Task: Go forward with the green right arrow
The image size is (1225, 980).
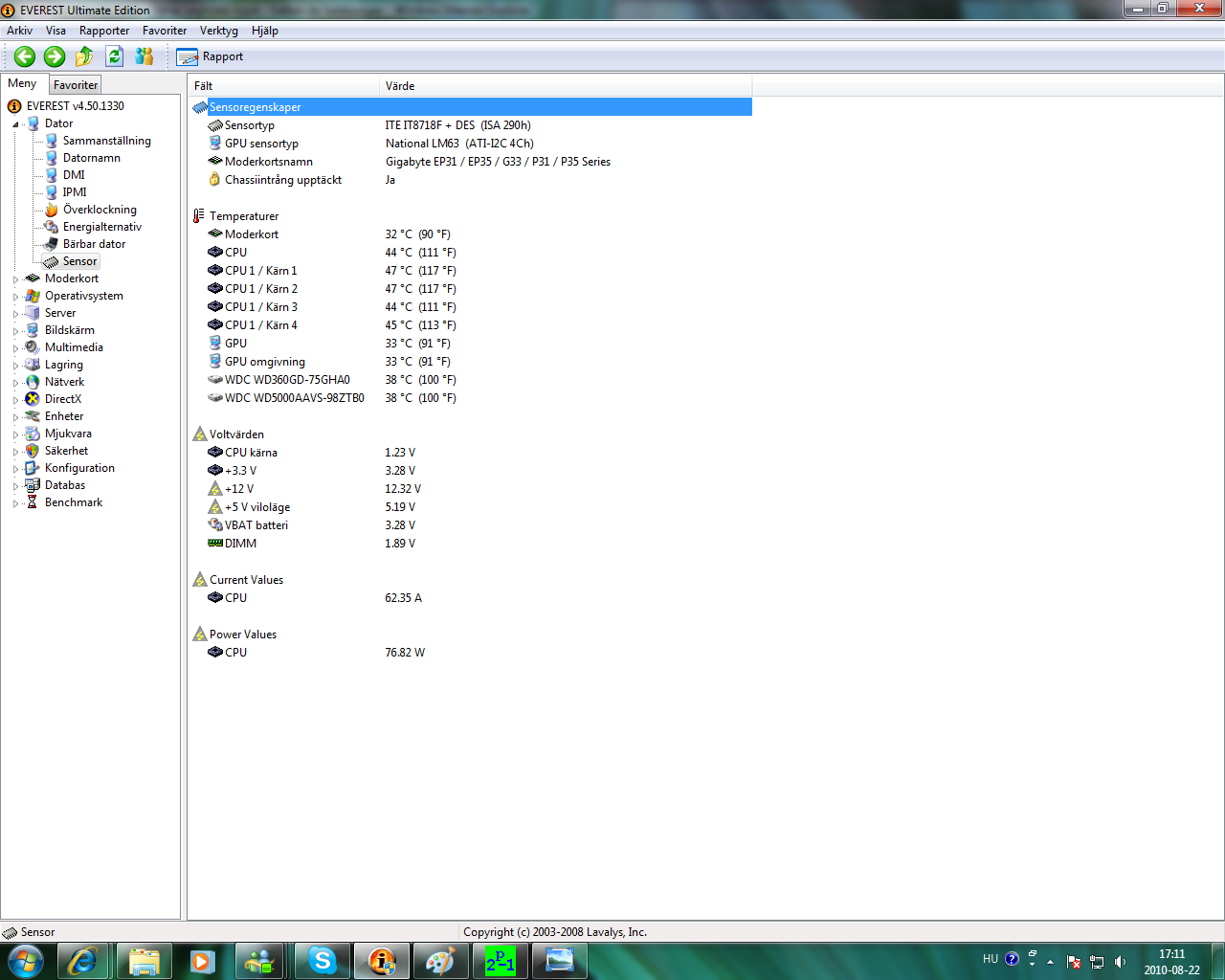Action: pyautogui.click(x=55, y=56)
